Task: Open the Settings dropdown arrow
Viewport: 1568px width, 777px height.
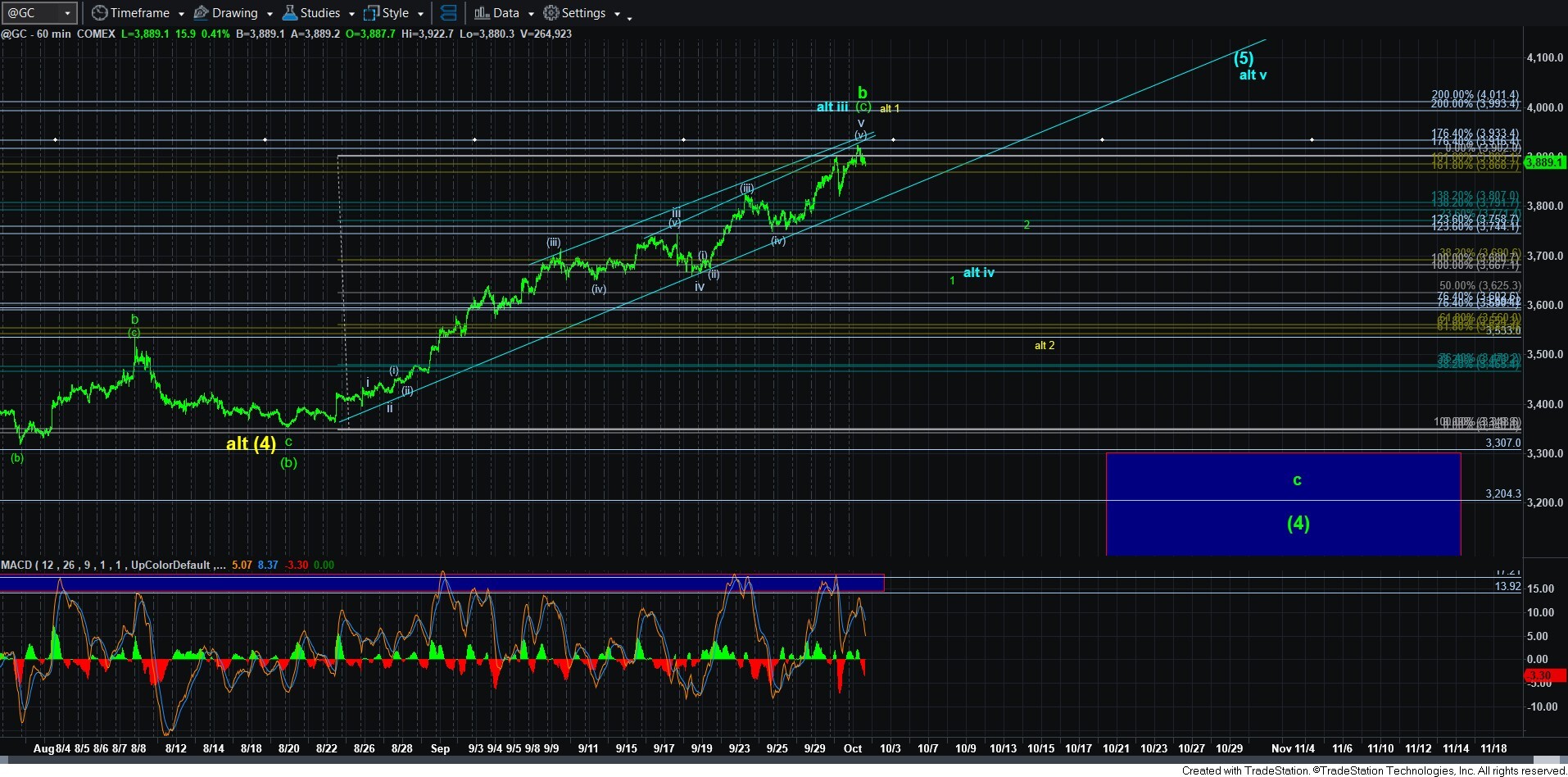Action: click(x=616, y=14)
